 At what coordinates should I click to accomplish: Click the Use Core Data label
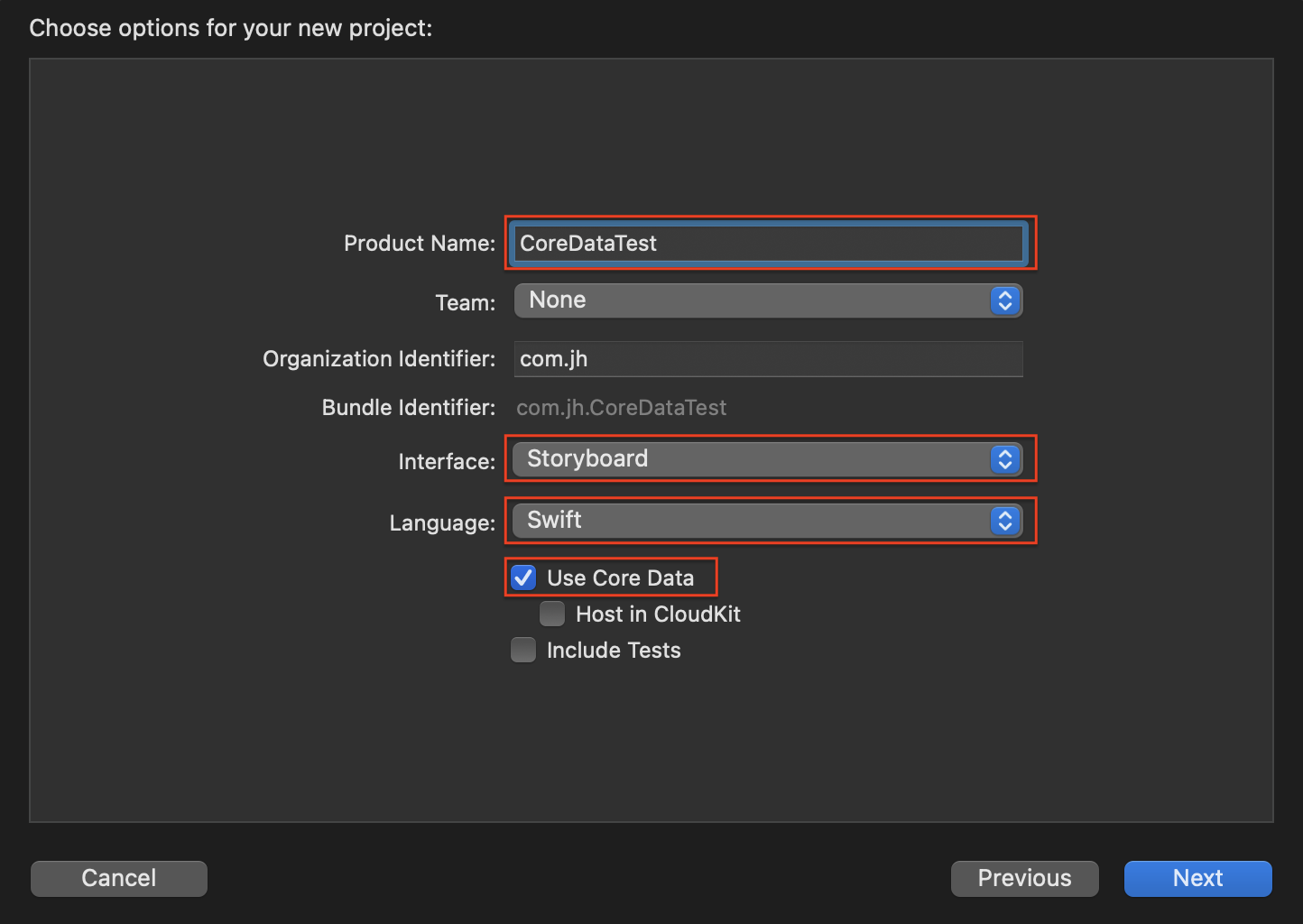point(620,578)
